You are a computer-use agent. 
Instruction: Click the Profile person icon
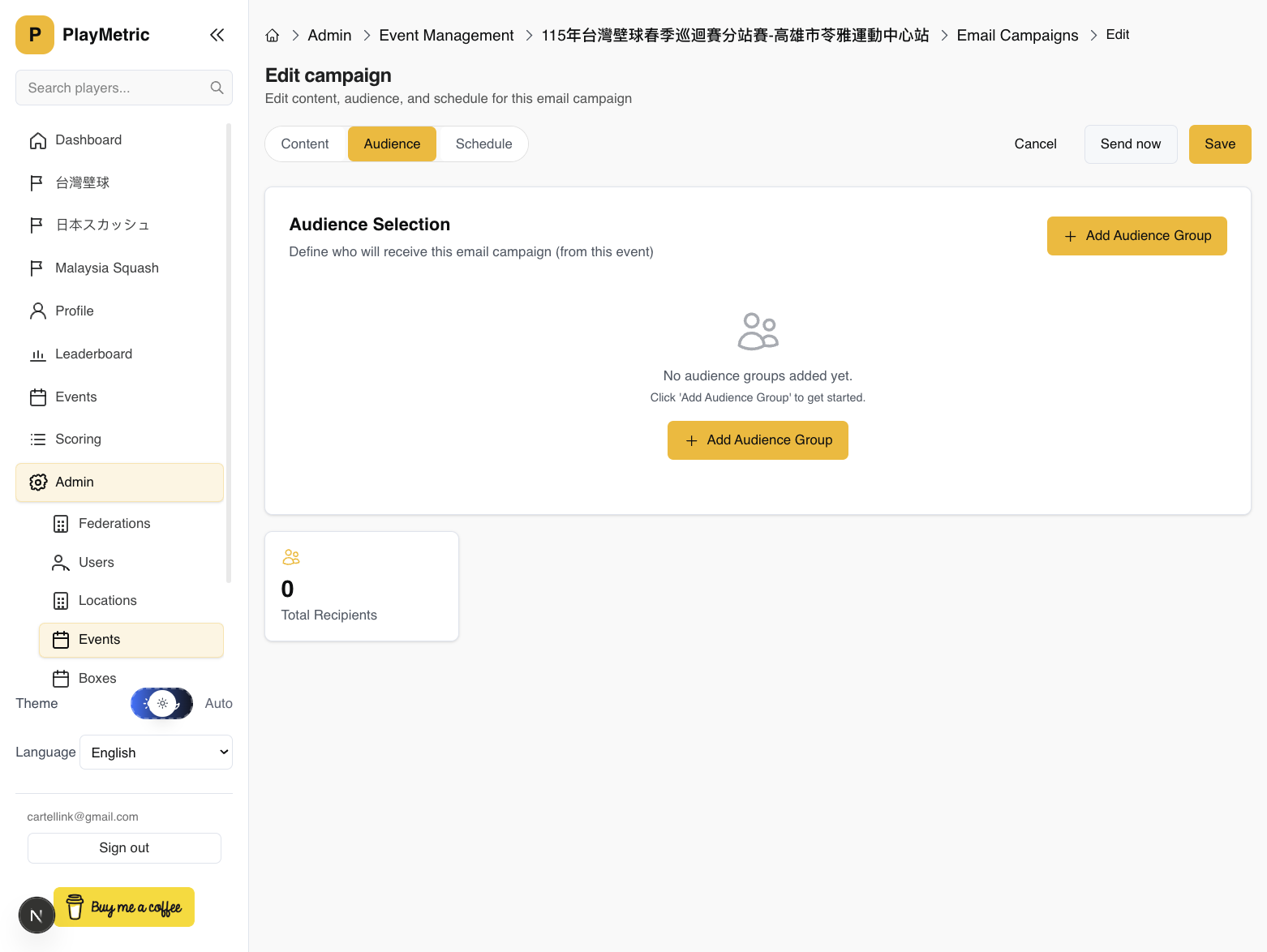pos(38,311)
